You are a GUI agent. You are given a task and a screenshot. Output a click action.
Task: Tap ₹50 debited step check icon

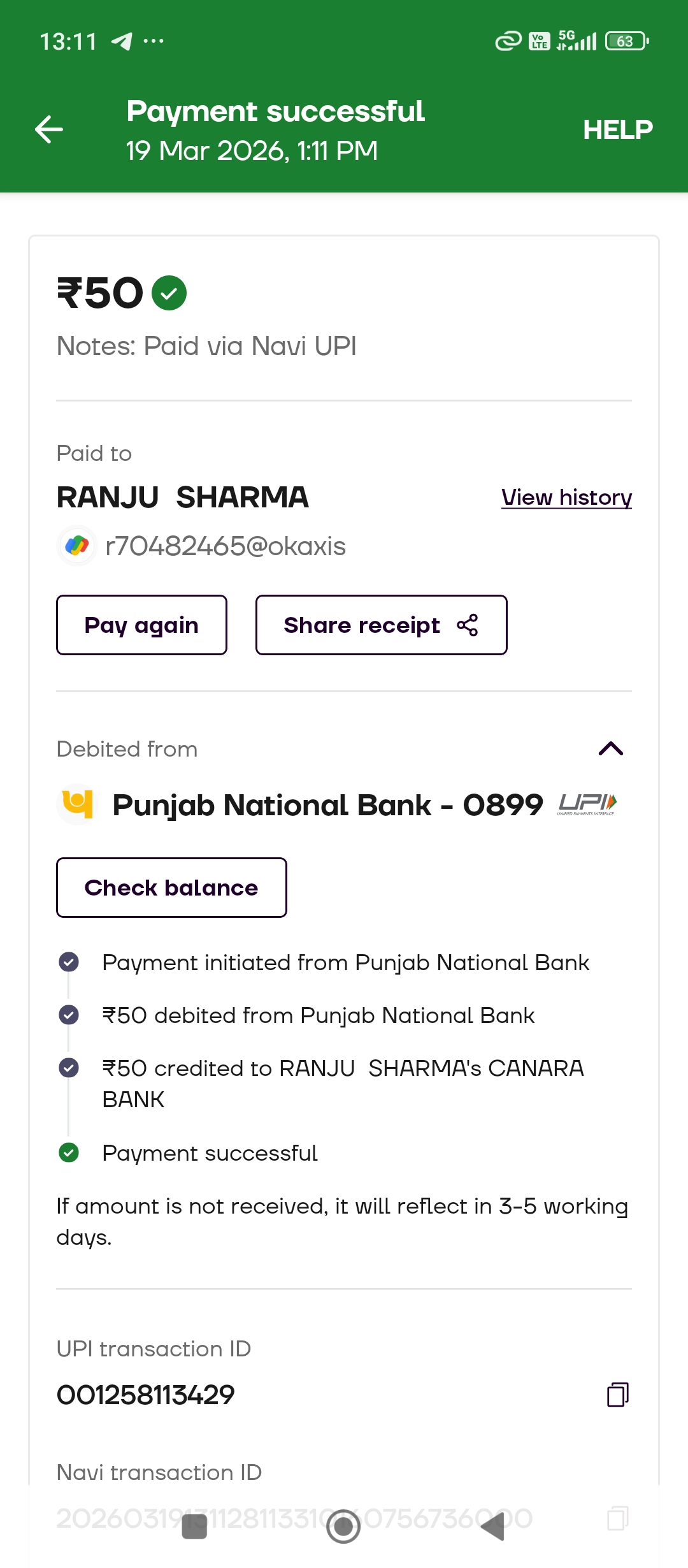(69, 1015)
